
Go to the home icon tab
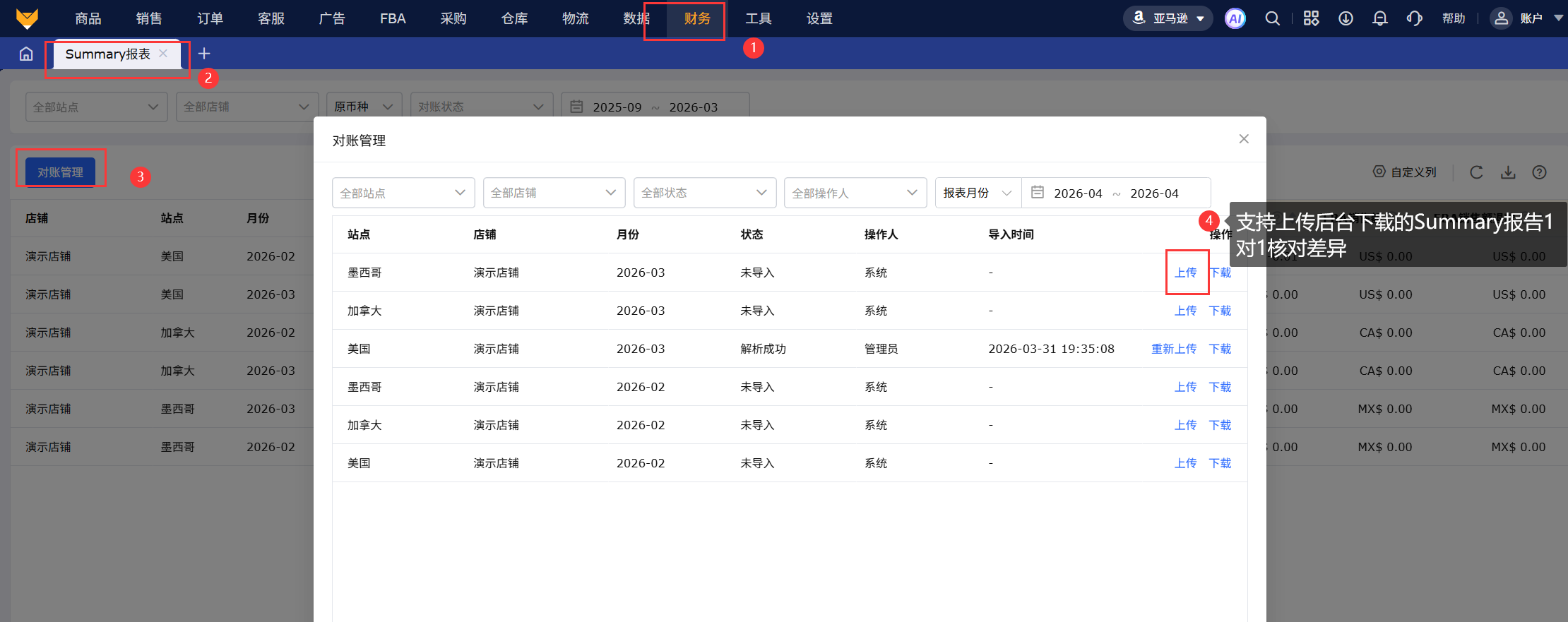[x=26, y=54]
